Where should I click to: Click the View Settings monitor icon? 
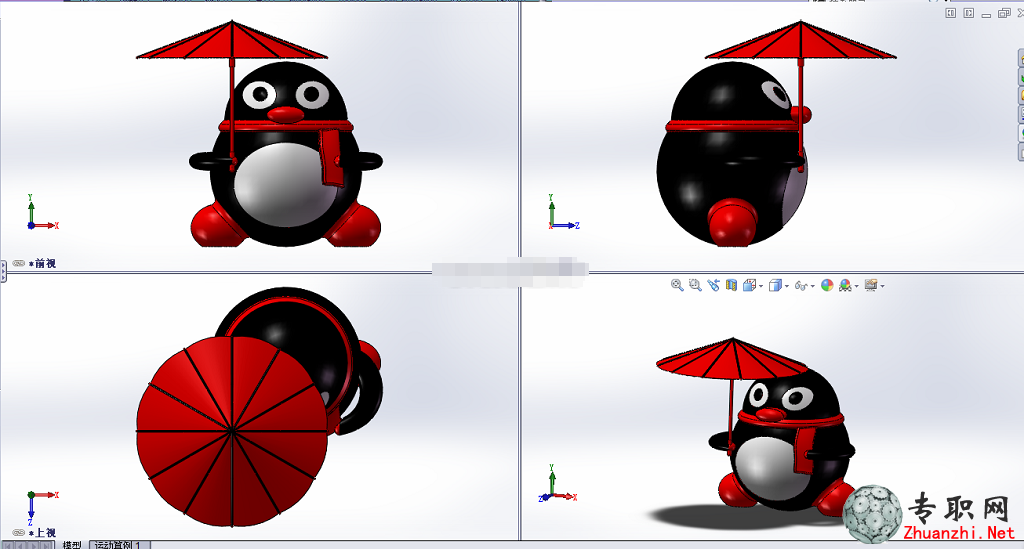(871, 285)
